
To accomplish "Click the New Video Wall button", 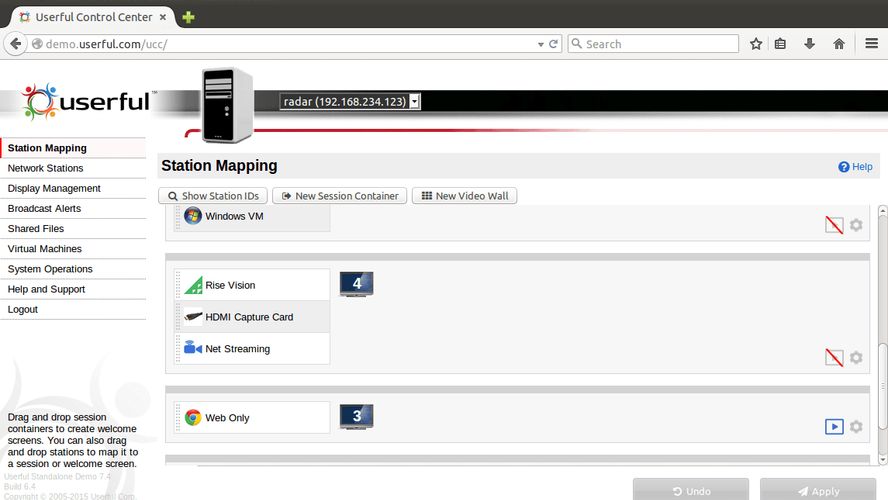I will coord(464,196).
